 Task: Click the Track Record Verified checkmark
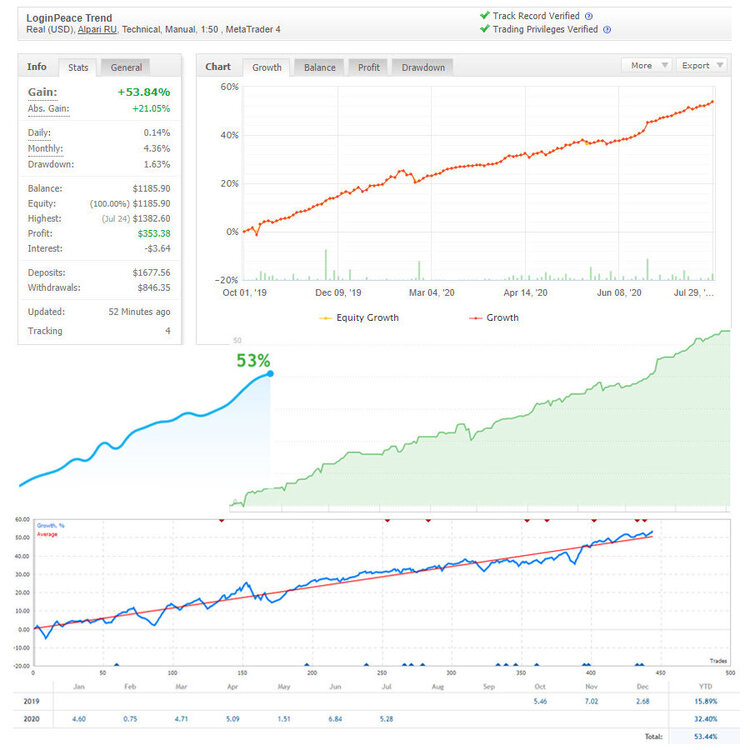pyautogui.click(x=485, y=15)
